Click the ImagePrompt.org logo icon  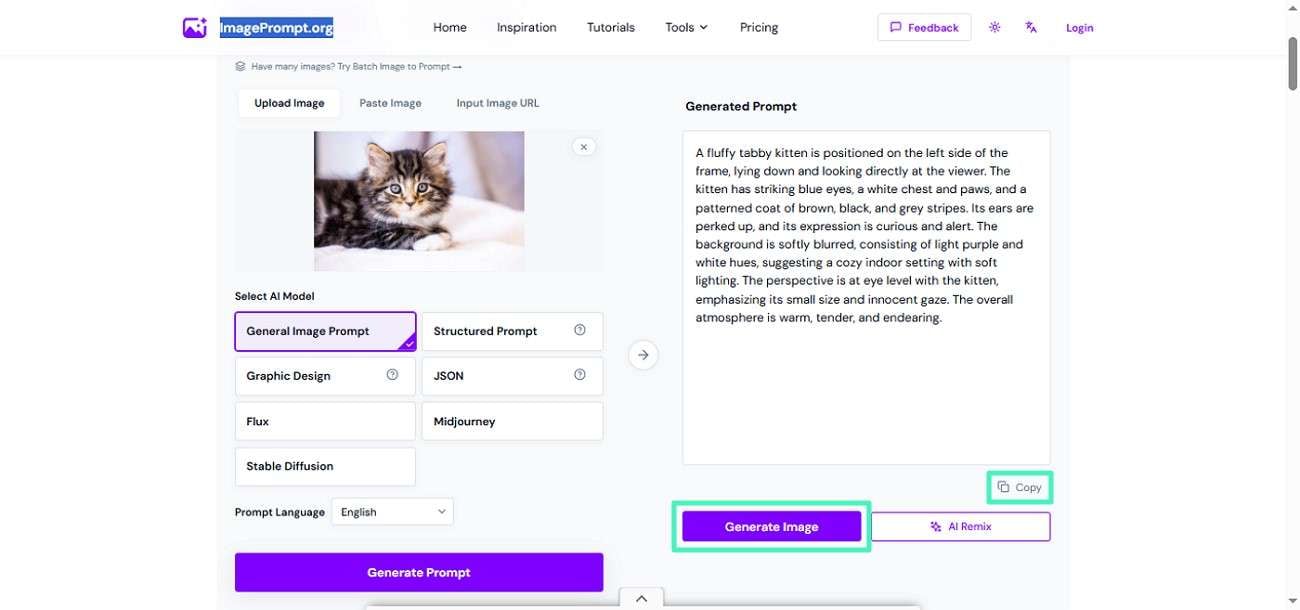tap(194, 27)
